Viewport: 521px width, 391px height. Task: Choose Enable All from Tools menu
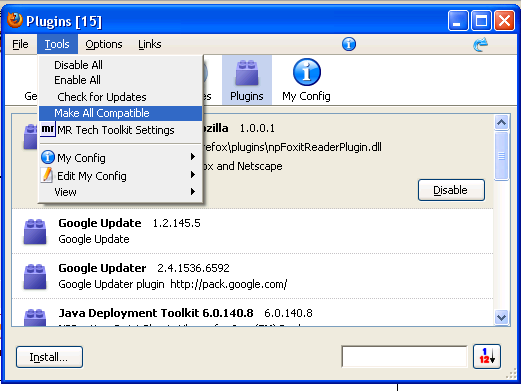[120, 80]
